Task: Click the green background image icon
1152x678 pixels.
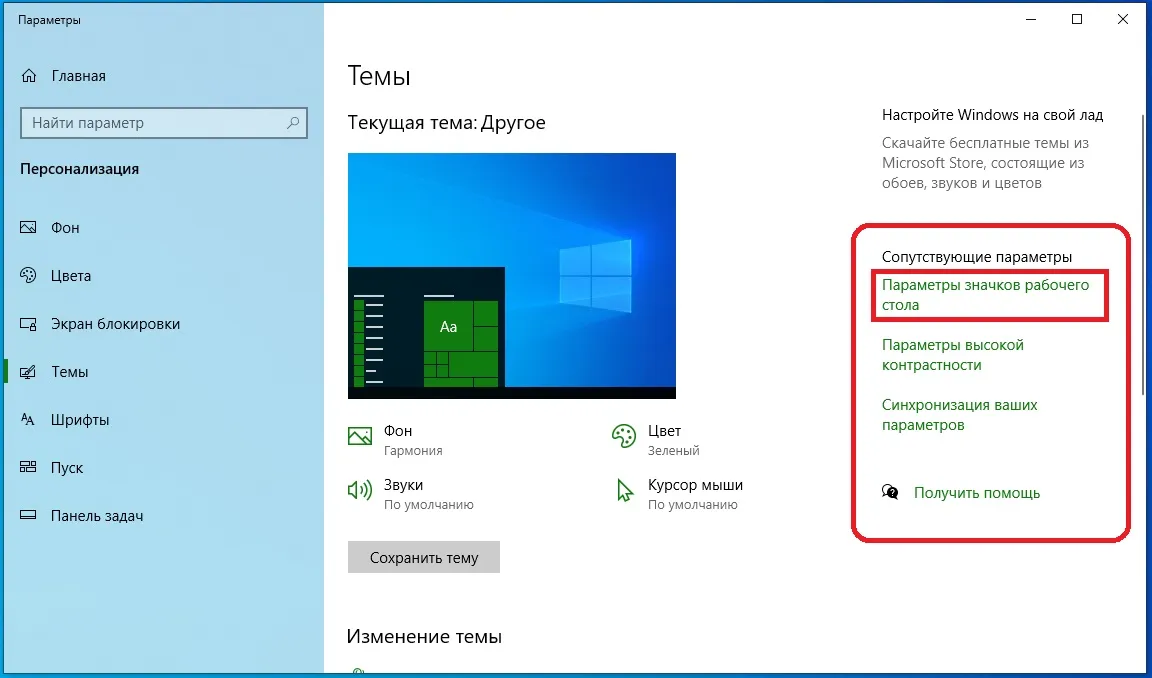Action: coord(359,436)
